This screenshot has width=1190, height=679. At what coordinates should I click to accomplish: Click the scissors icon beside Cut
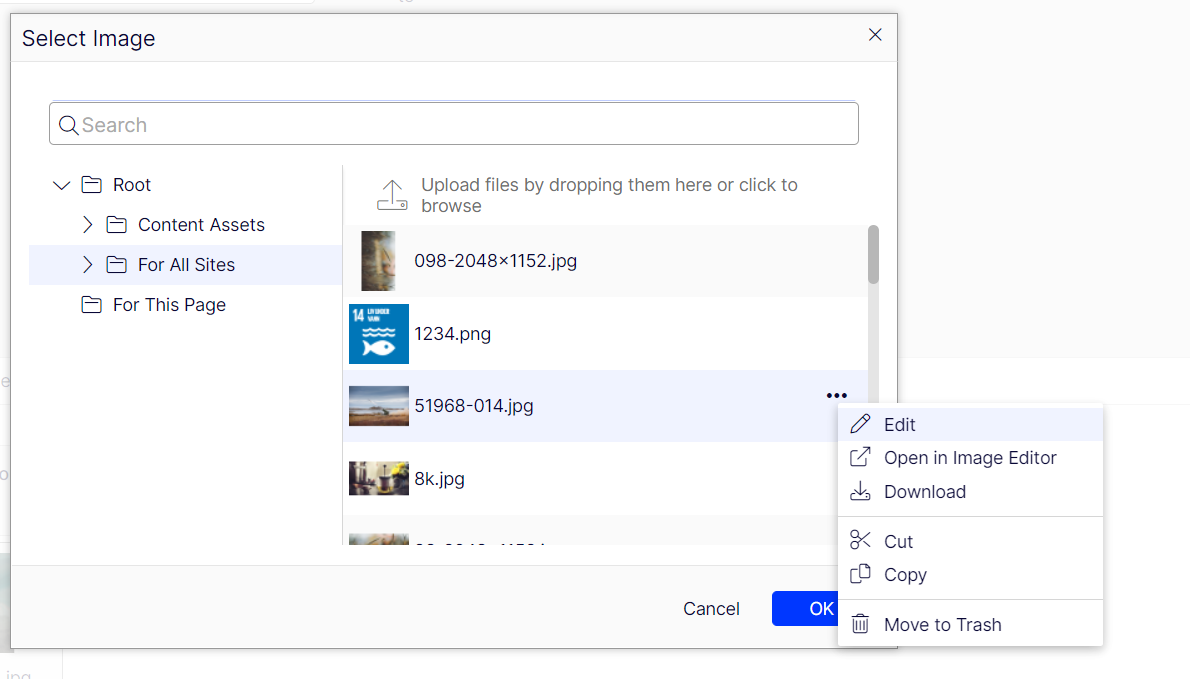pyautogui.click(x=860, y=541)
